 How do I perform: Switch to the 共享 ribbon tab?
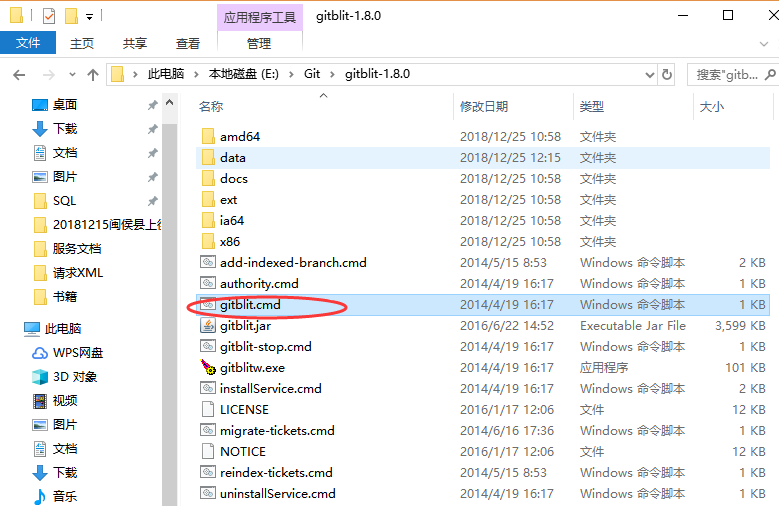pyautogui.click(x=135, y=43)
